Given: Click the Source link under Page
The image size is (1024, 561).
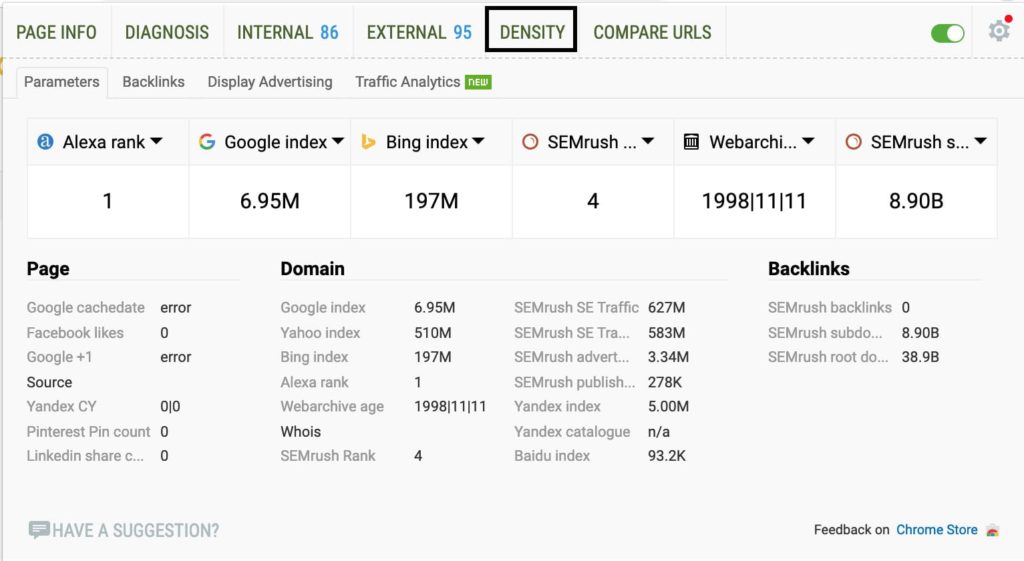Looking at the screenshot, I should pyautogui.click(x=49, y=382).
